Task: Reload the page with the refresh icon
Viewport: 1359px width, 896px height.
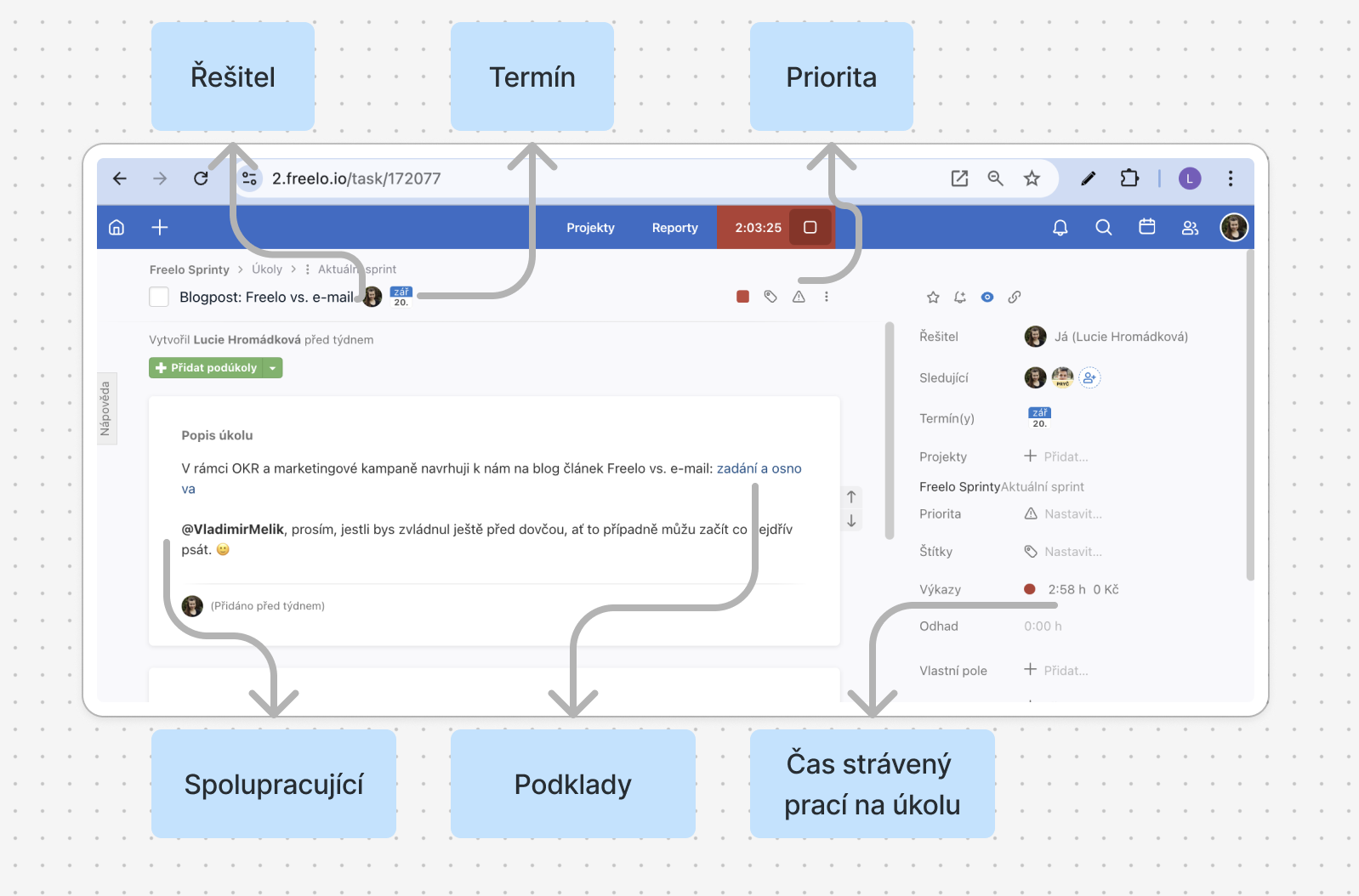Action: point(201,179)
